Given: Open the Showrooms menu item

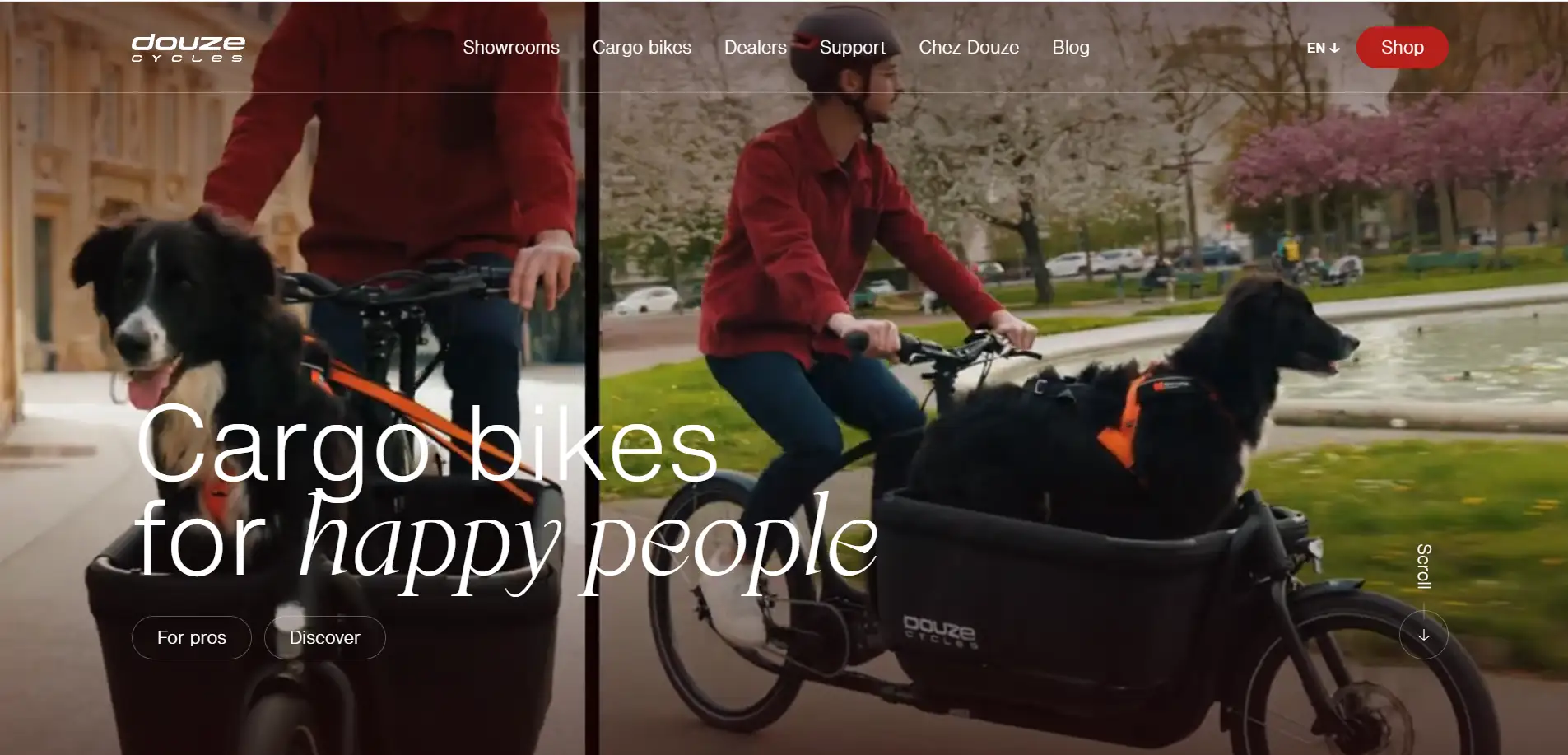Looking at the screenshot, I should (511, 48).
